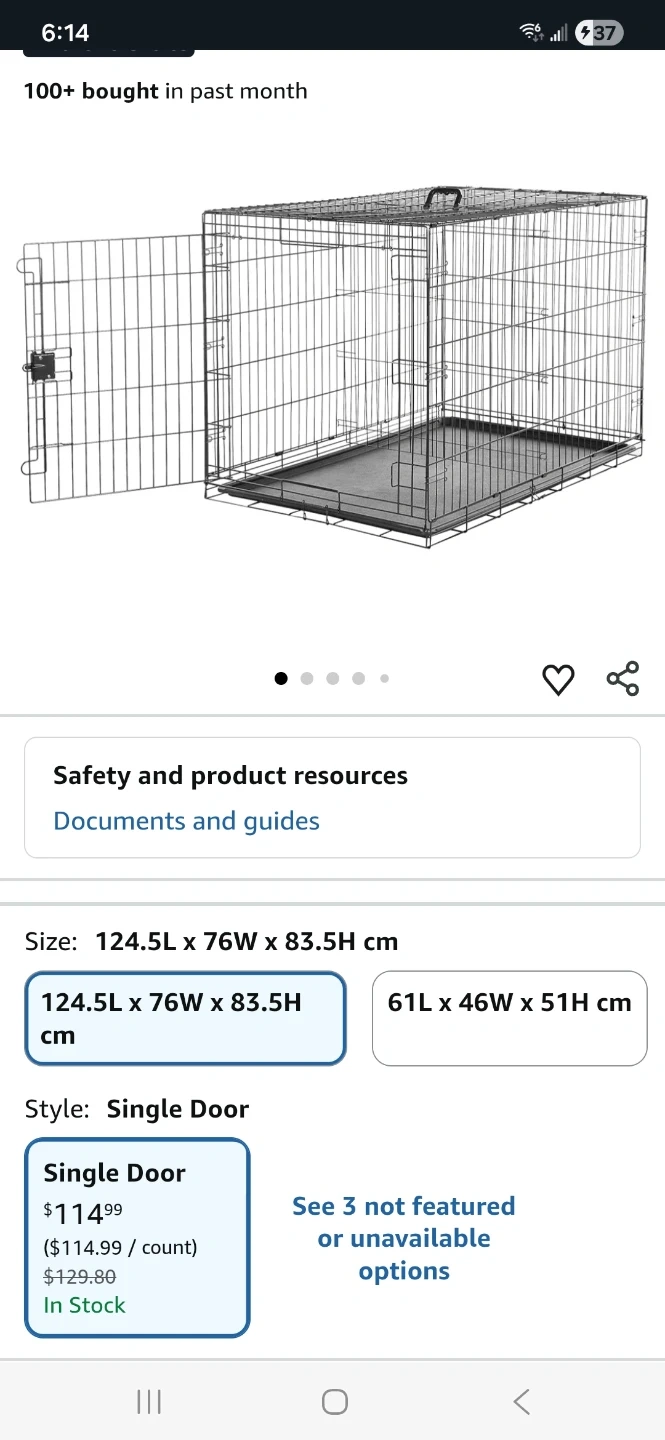Open Android recent apps button
This screenshot has height=1440, width=665.
(x=149, y=1402)
